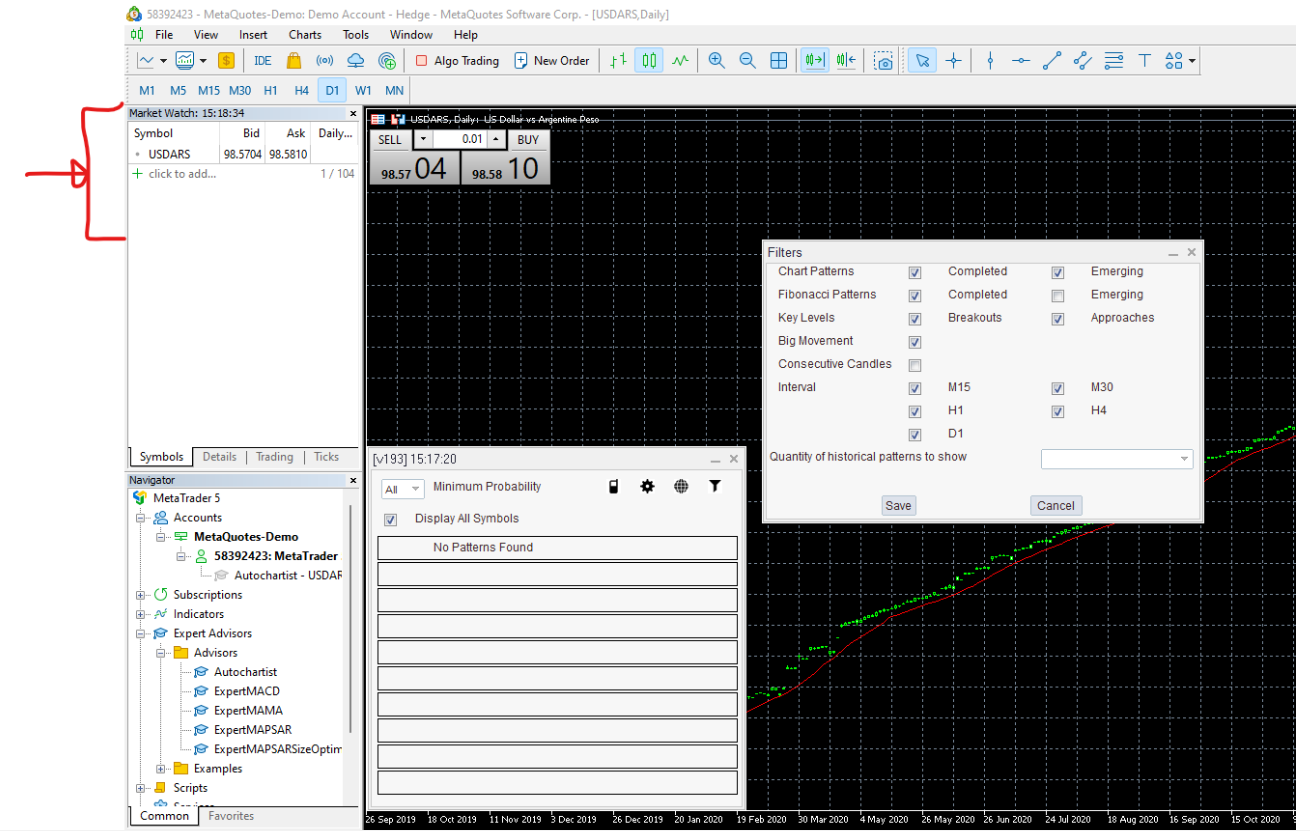Open the Insert menu

(x=253, y=34)
